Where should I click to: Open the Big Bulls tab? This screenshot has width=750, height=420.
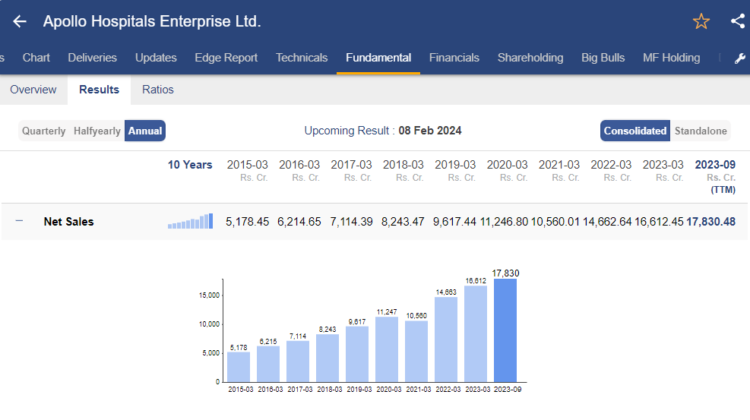click(603, 58)
